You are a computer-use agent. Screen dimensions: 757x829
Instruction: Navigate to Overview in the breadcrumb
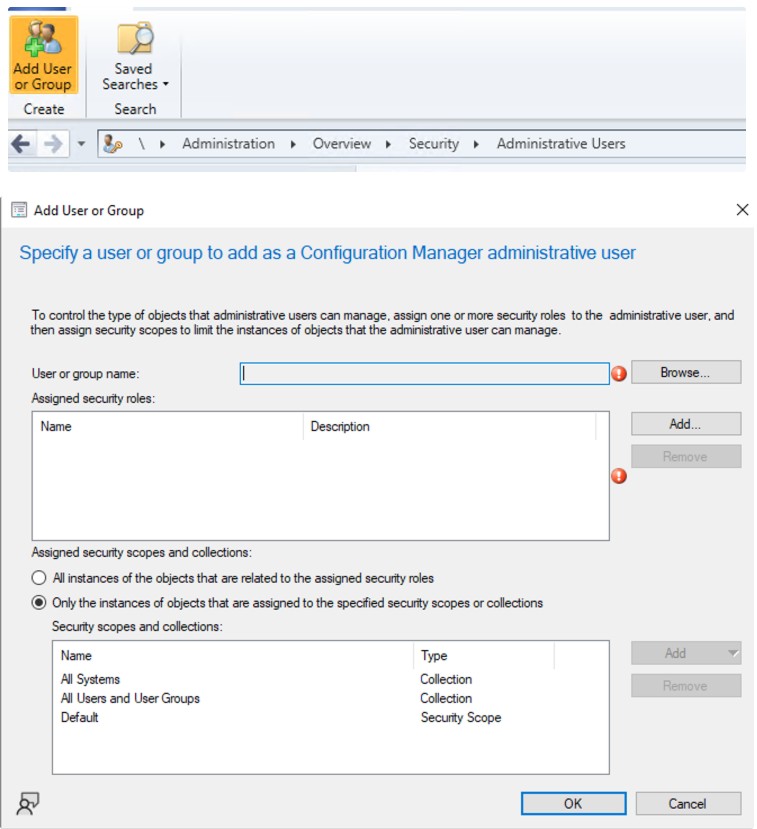click(x=341, y=144)
